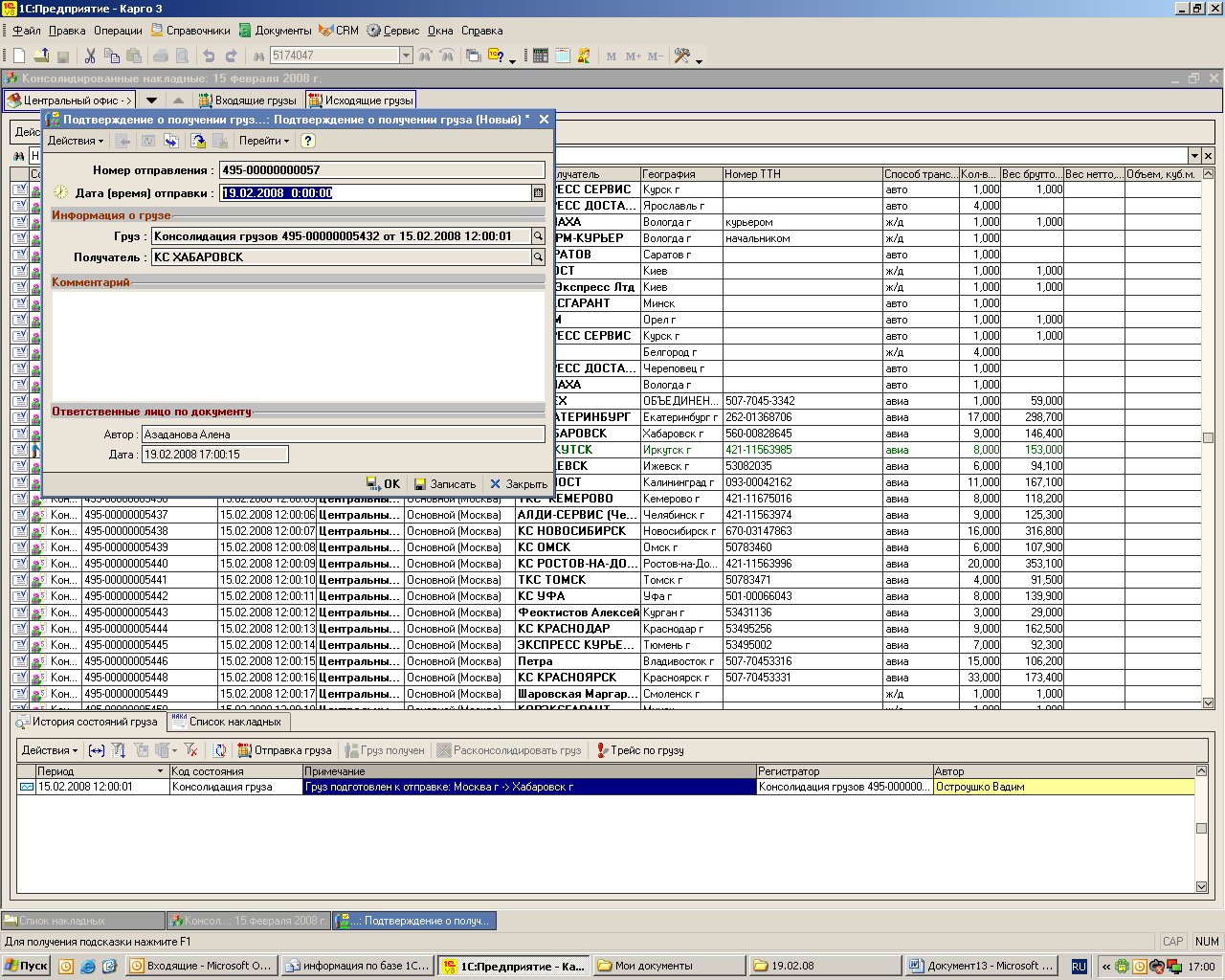
Task: Switch to Мои документы taskbar window
Action: (667, 966)
